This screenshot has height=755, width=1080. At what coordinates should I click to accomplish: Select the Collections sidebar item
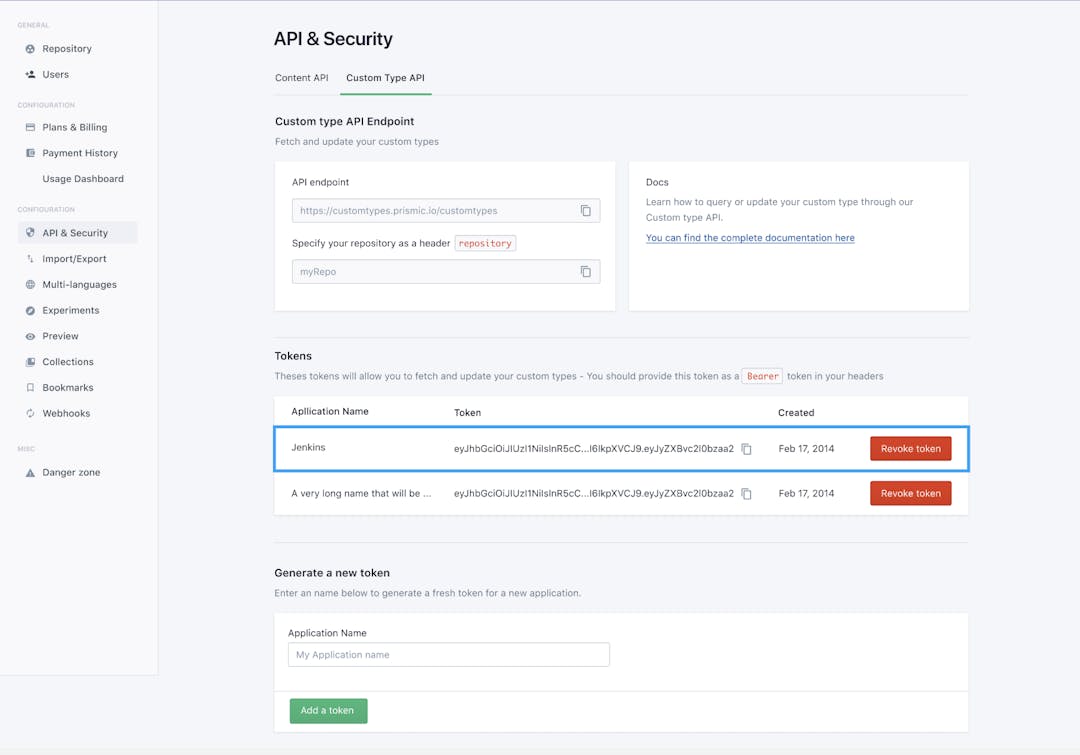click(x=67, y=361)
